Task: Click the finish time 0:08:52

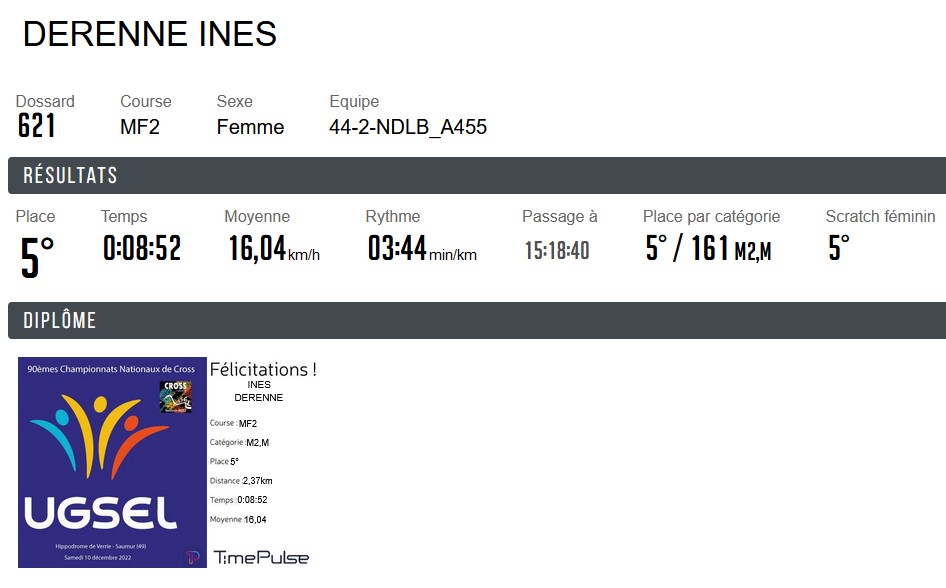Action: pyautogui.click(x=142, y=248)
